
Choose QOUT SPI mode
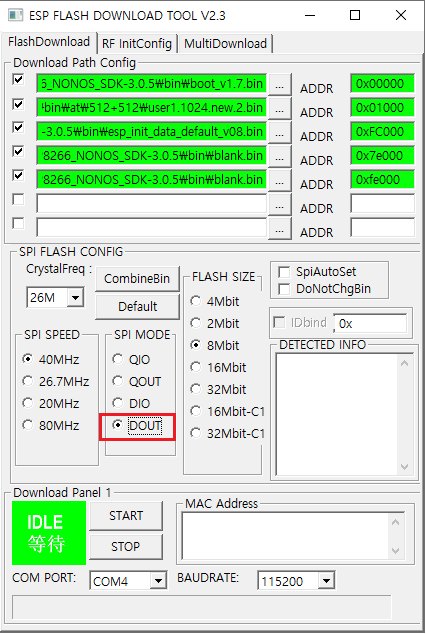tap(137, 381)
